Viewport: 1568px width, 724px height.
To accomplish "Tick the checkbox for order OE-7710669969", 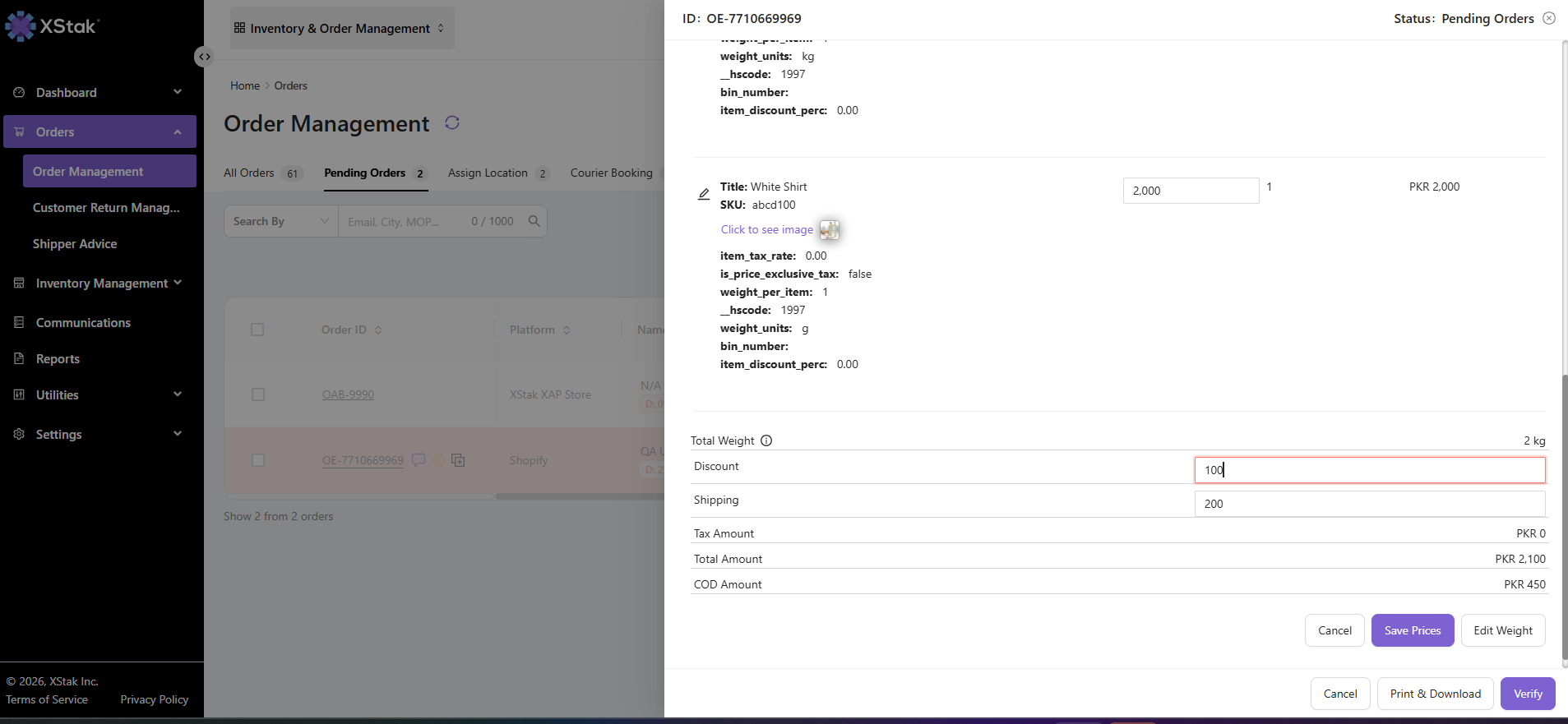I will pyautogui.click(x=258, y=460).
